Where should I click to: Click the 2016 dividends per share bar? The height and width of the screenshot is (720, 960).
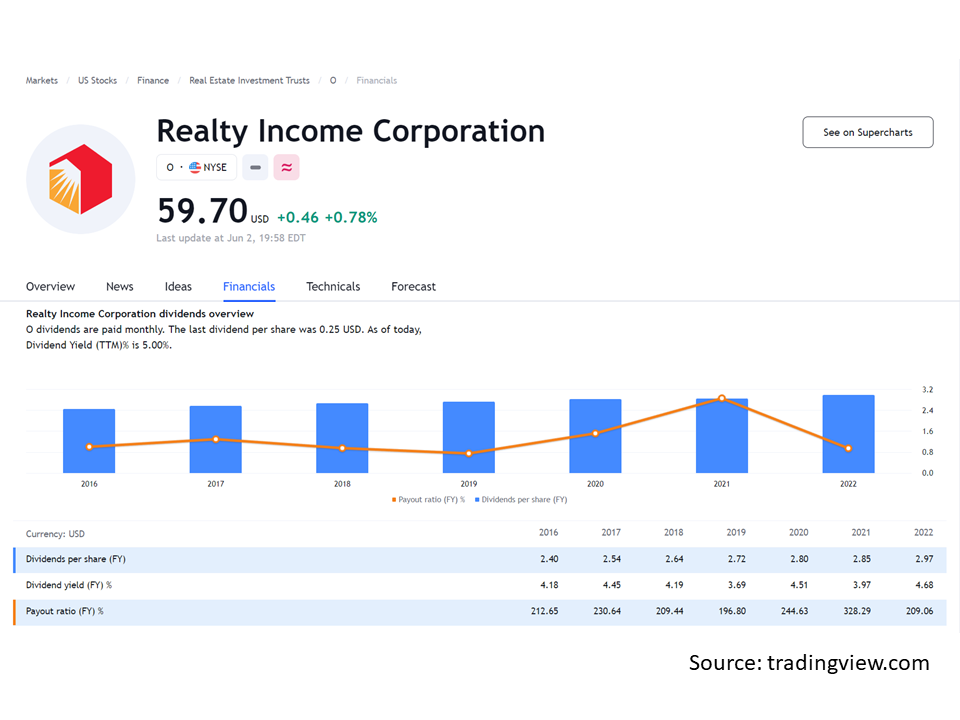point(89,441)
